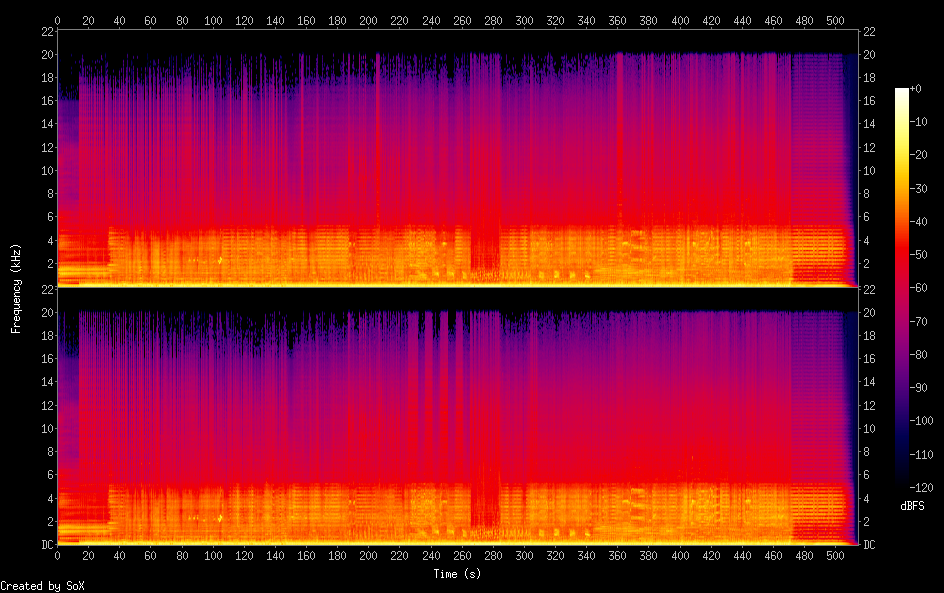Viewport: 944px width, 593px height.
Task: Select the "-40" label on the color scale
Action: 919,222
